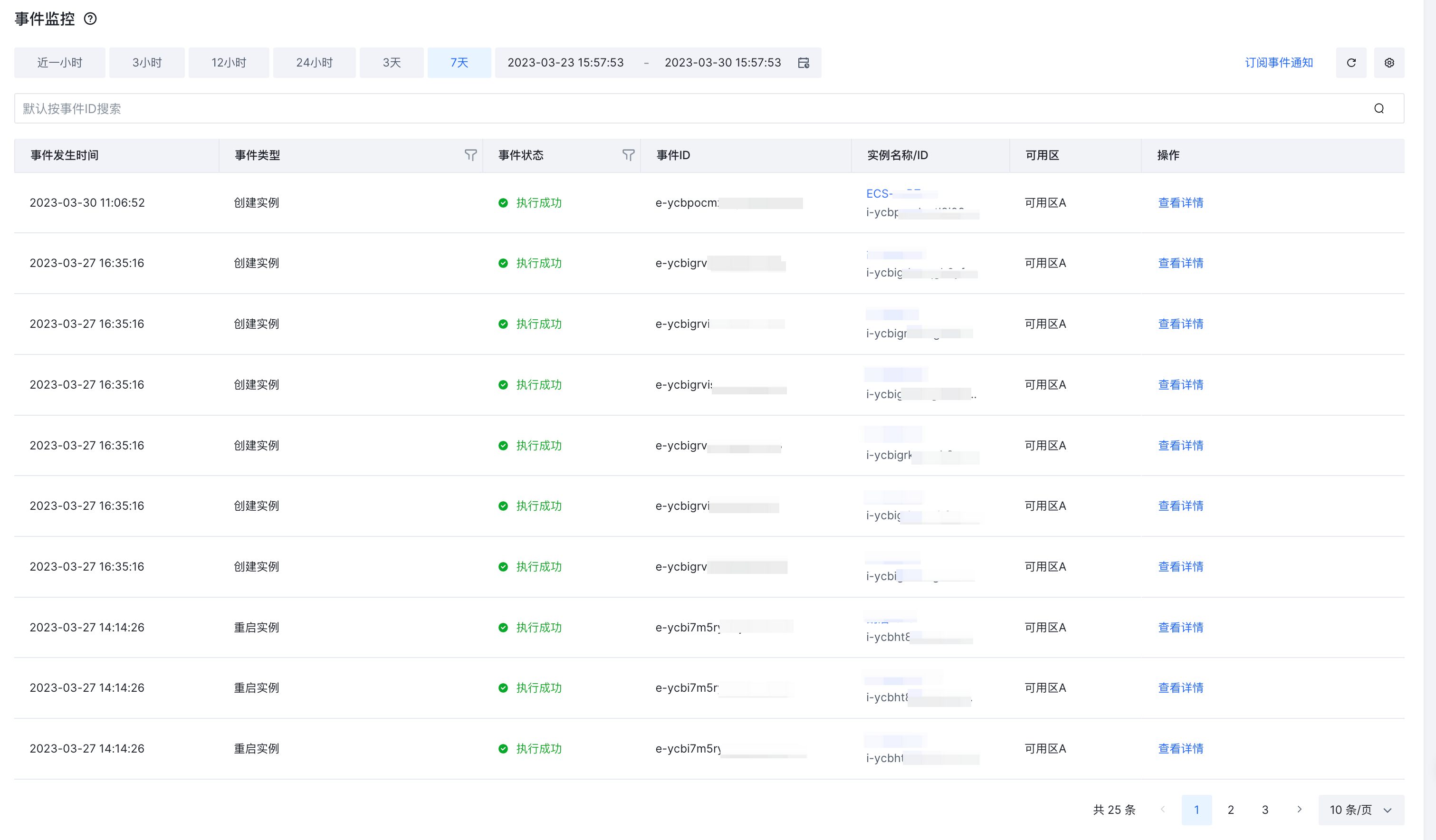Open the date range calendar icon
Image resolution: width=1436 pixels, height=840 pixels.
click(803, 63)
